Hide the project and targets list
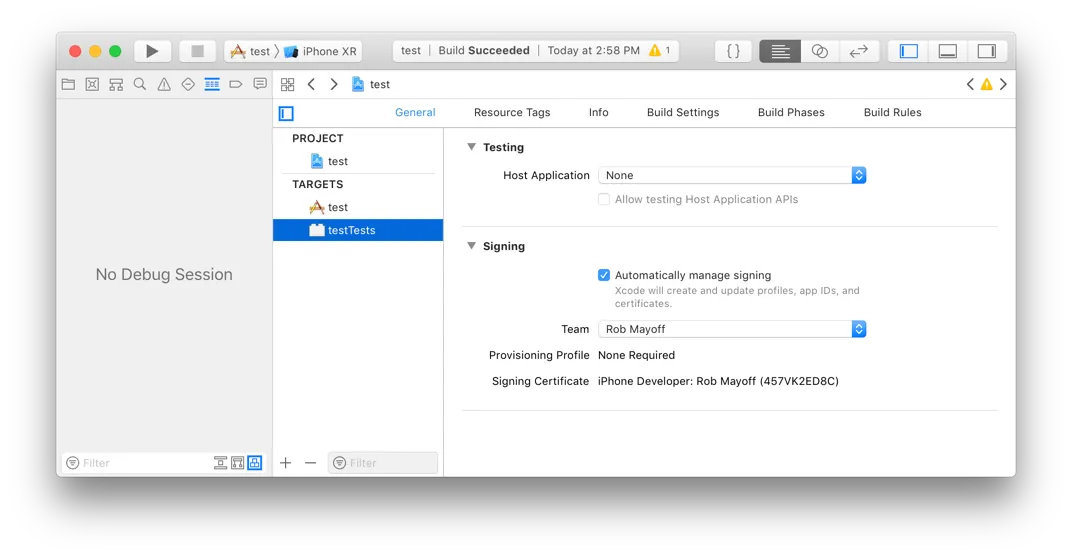1072x557 pixels. [x=286, y=113]
